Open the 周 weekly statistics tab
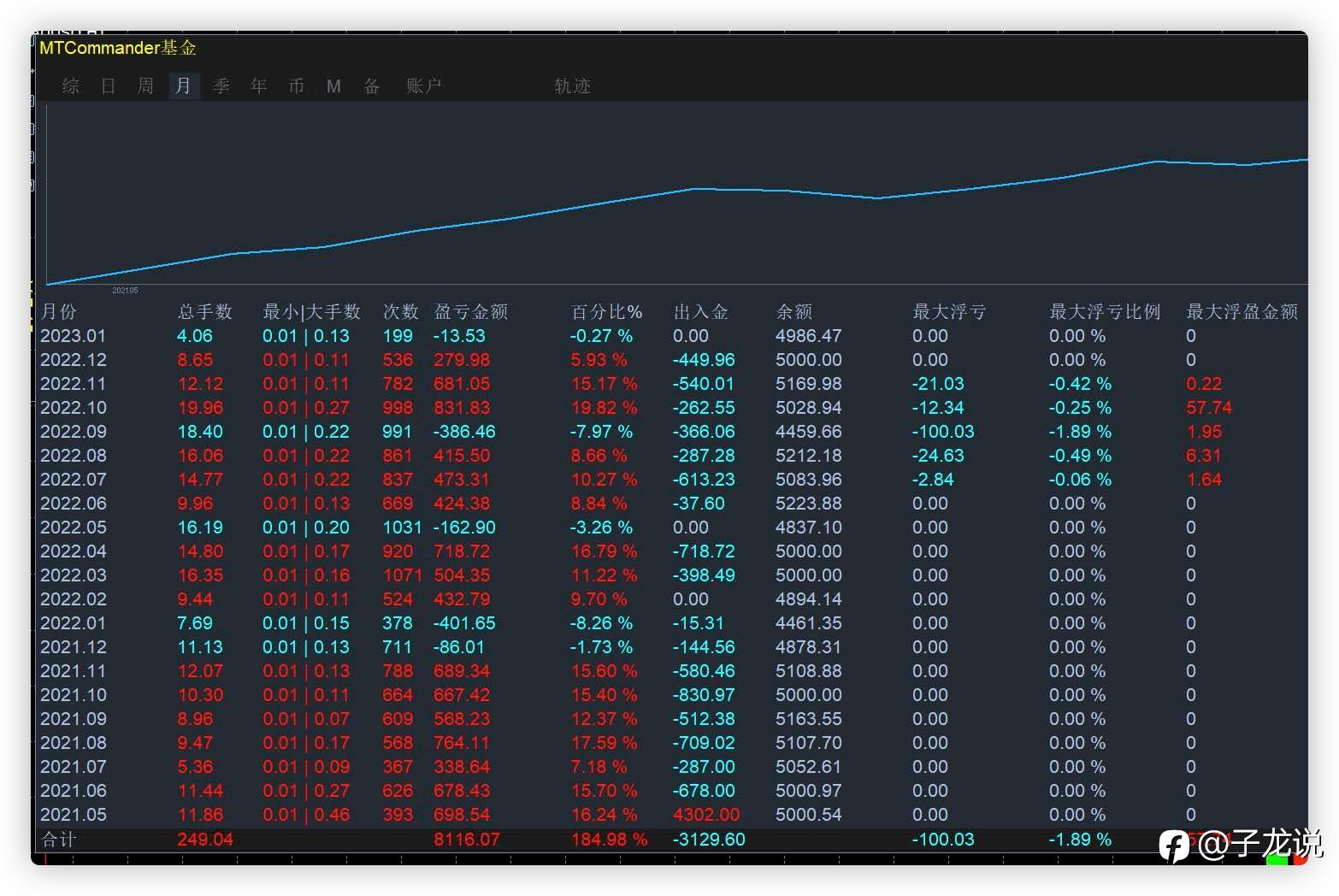Image resolution: width=1339 pixels, height=896 pixels. pyautogui.click(x=145, y=85)
